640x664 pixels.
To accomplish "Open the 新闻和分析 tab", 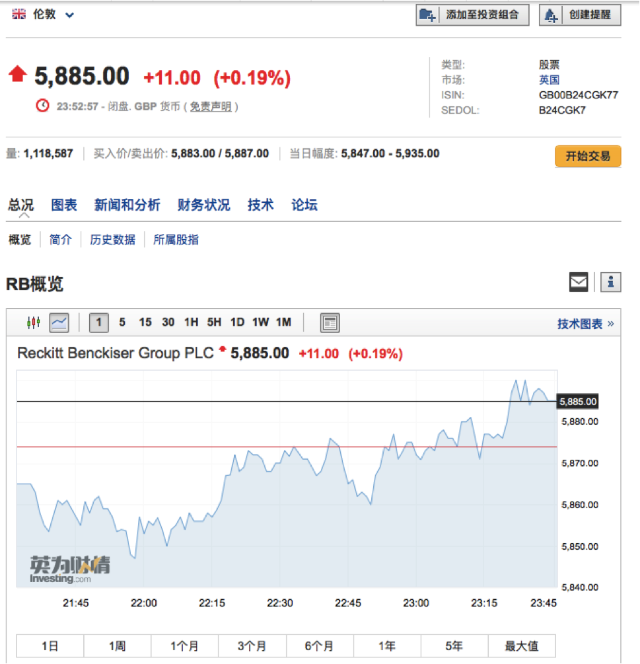I will [x=127, y=205].
